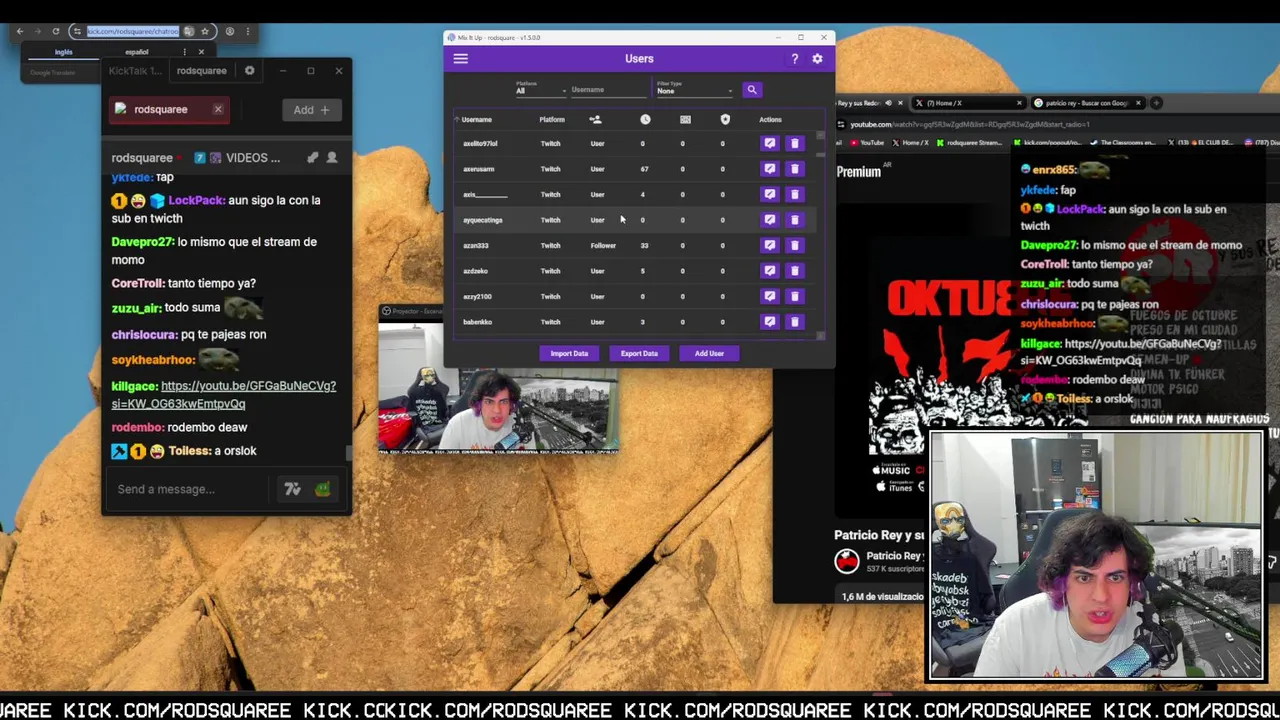The width and height of the screenshot is (1280, 720).
Task: Open the Mix It Up hamburger menu
Action: click(x=460, y=59)
